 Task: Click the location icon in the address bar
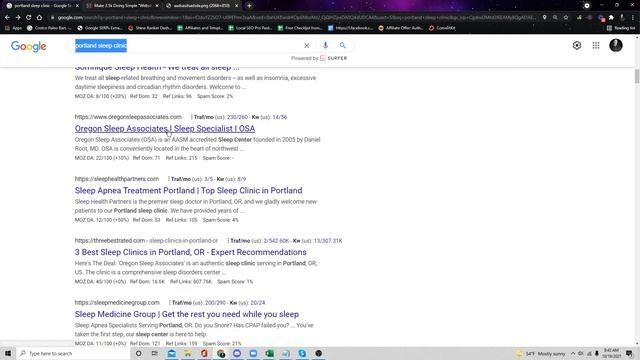(544, 18)
